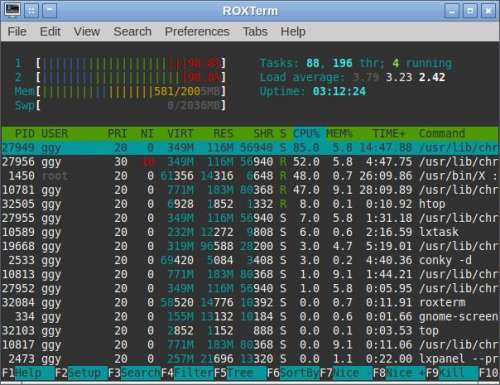Sort by the PID column header
500x385 pixels.
tap(24, 134)
